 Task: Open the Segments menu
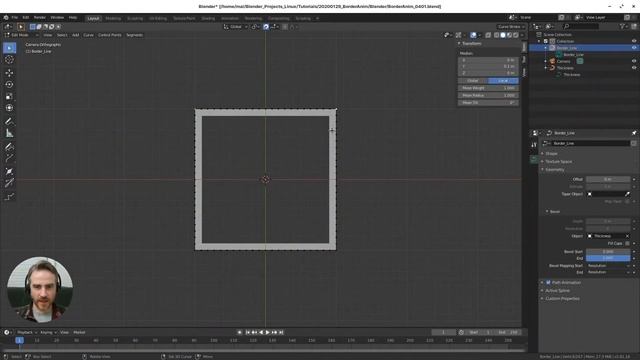click(134, 35)
